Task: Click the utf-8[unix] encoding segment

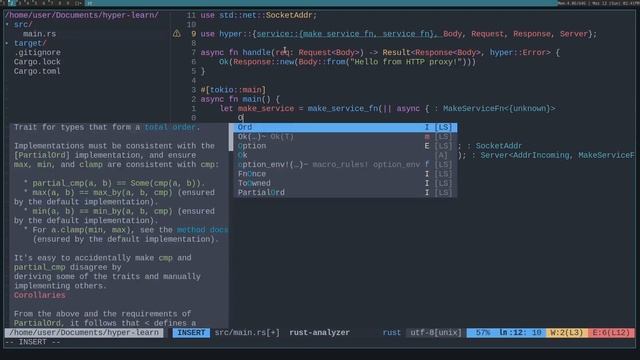Action: click(436, 333)
